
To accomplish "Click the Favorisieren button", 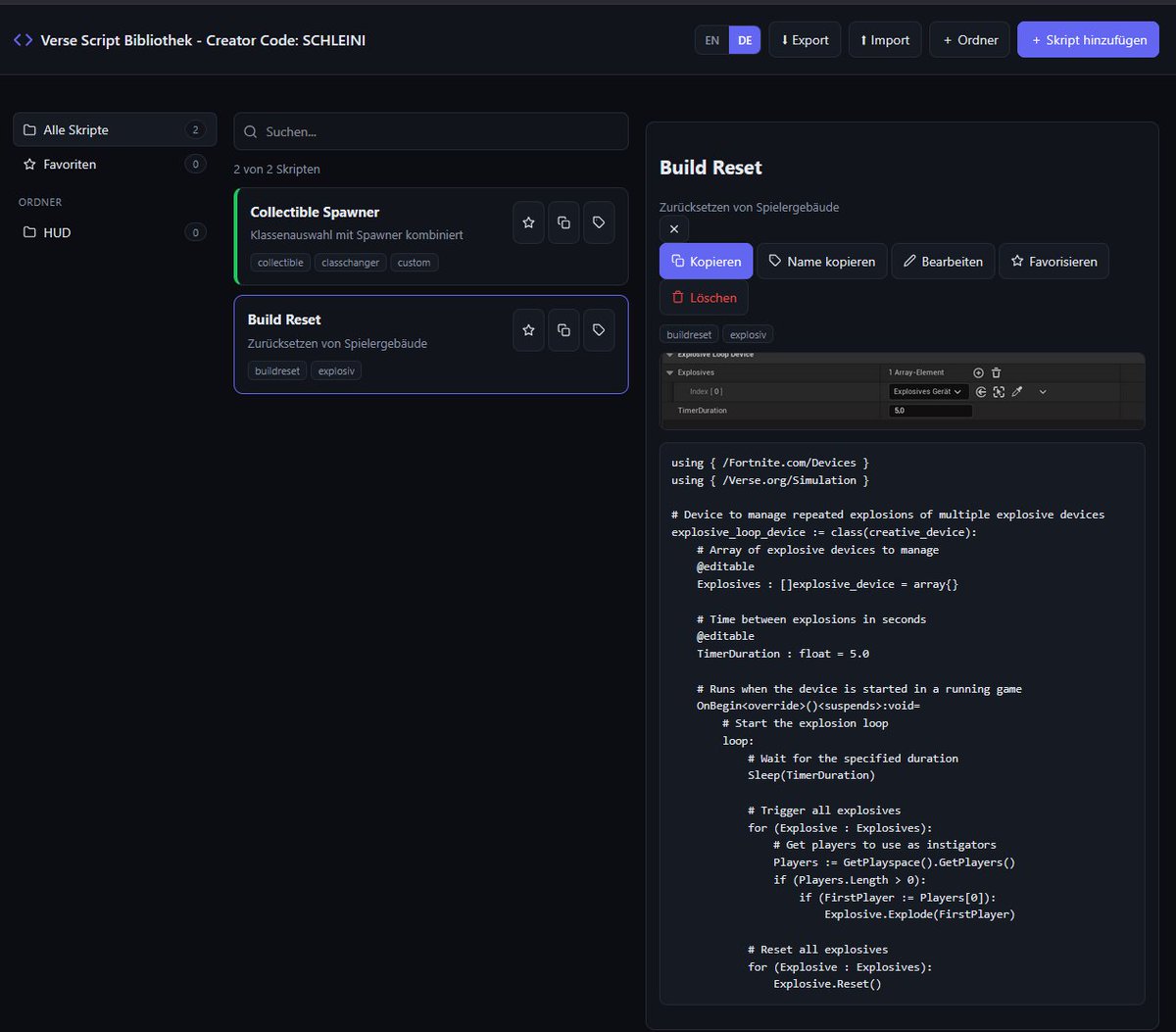I will tap(1053, 262).
